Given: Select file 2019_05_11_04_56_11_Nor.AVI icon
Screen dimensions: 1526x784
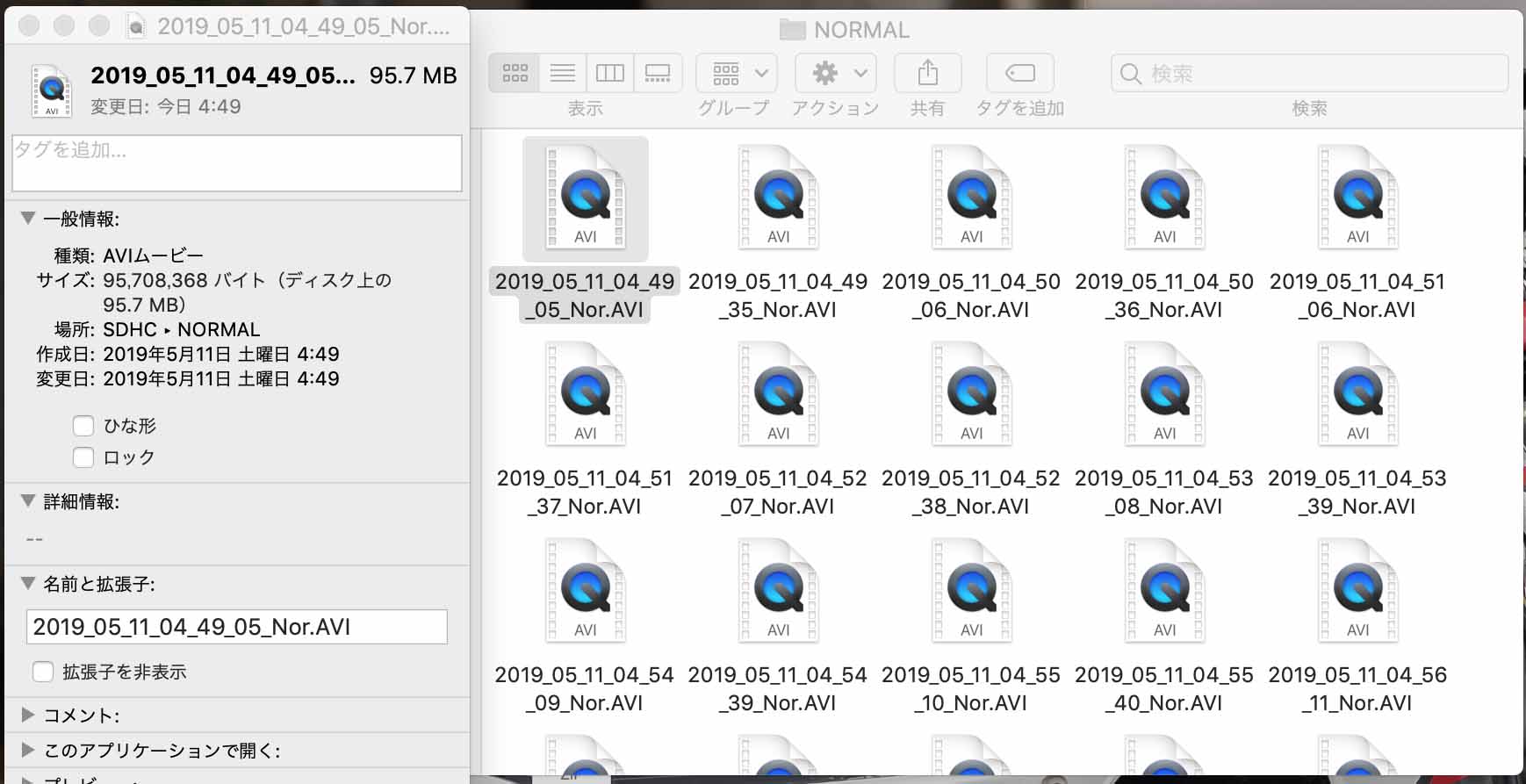Looking at the screenshot, I should [x=1358, y=592].
